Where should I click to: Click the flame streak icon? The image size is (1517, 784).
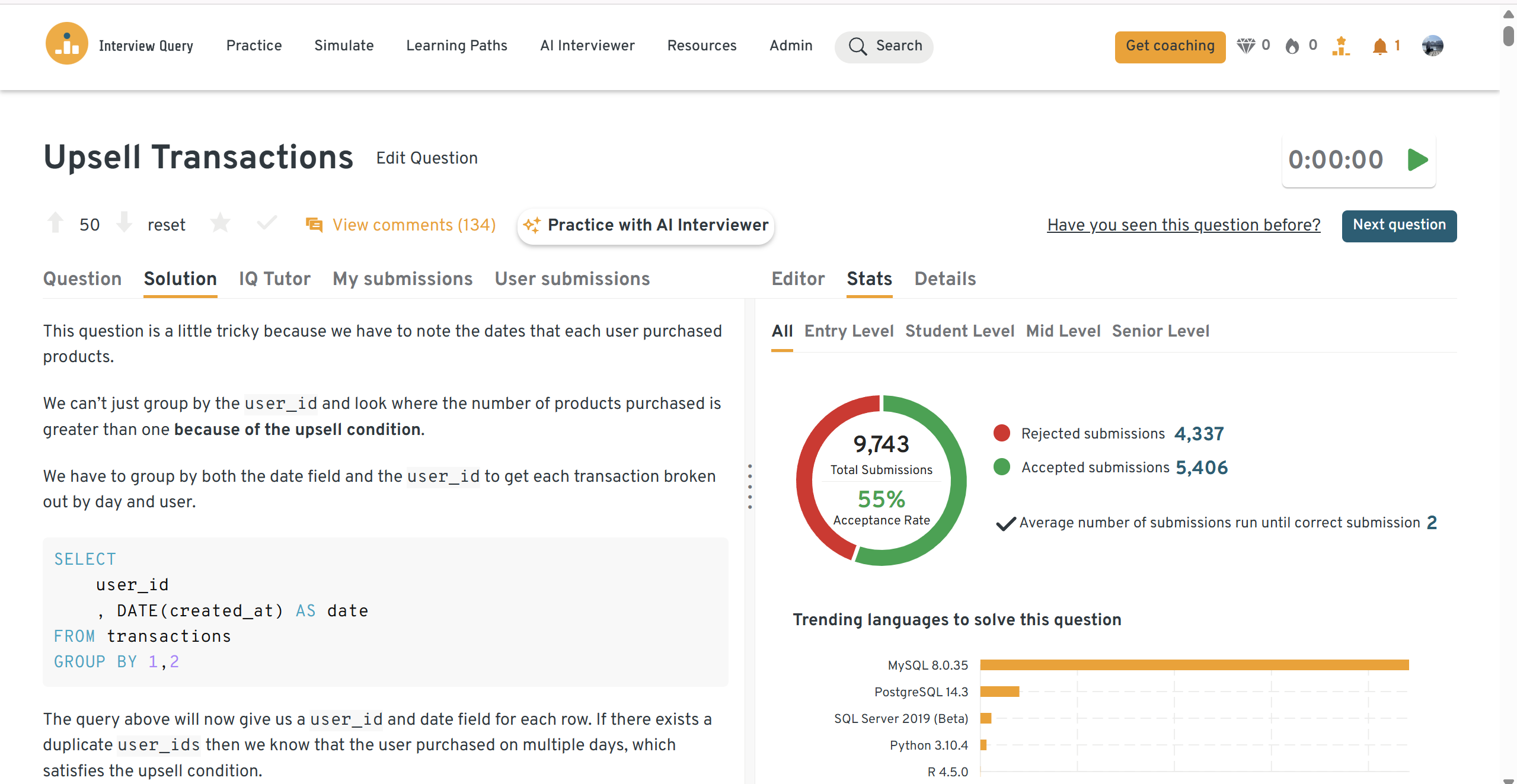click(1292, 46)
